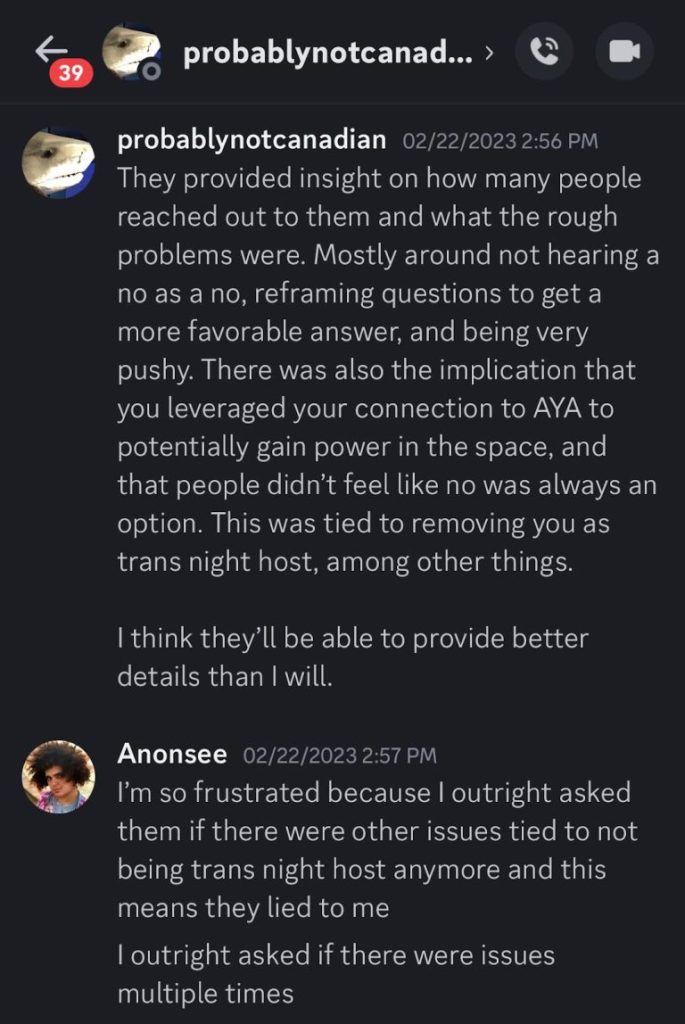Expand chevron next to header username
The image size is (685, 1024).
pyautogui.click(x=488, y=52)
